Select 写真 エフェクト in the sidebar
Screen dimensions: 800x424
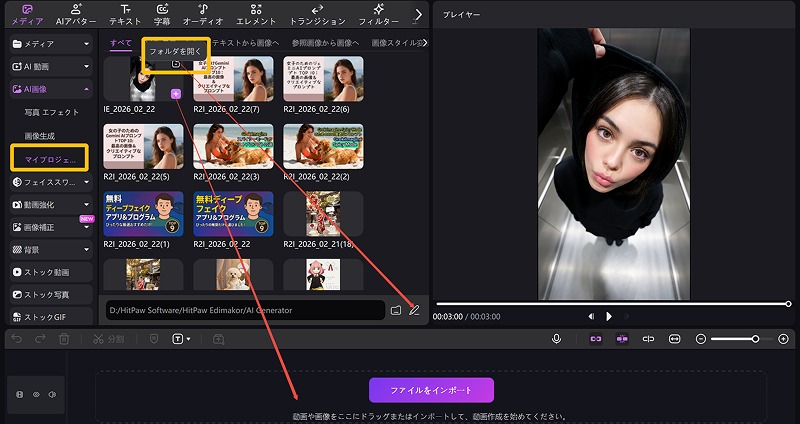click(52, 112)
